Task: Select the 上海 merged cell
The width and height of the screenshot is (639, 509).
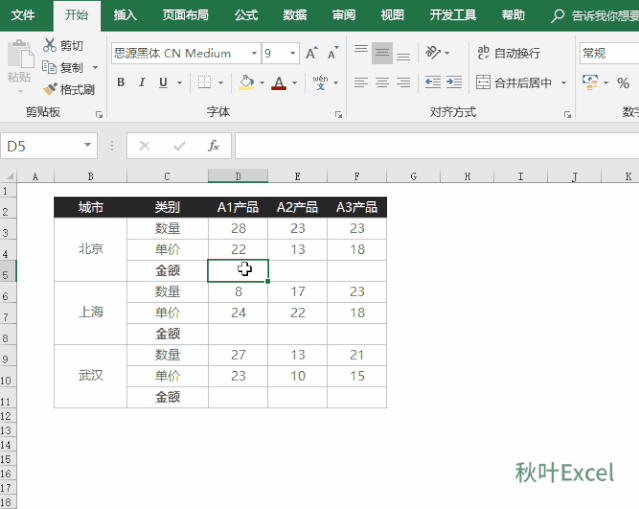Action: pyautogui.click(x=90, y=313)
